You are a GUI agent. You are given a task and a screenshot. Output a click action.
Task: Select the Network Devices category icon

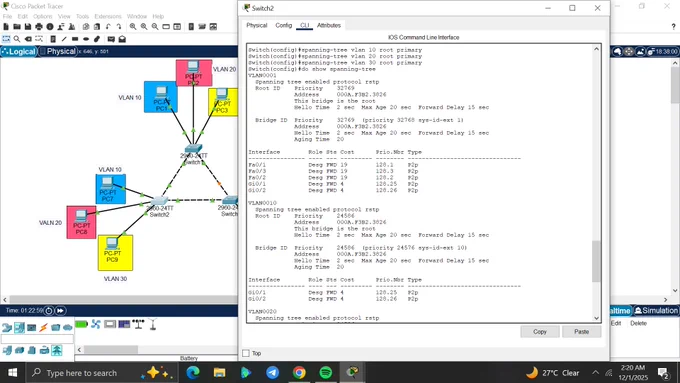(7, 327)
